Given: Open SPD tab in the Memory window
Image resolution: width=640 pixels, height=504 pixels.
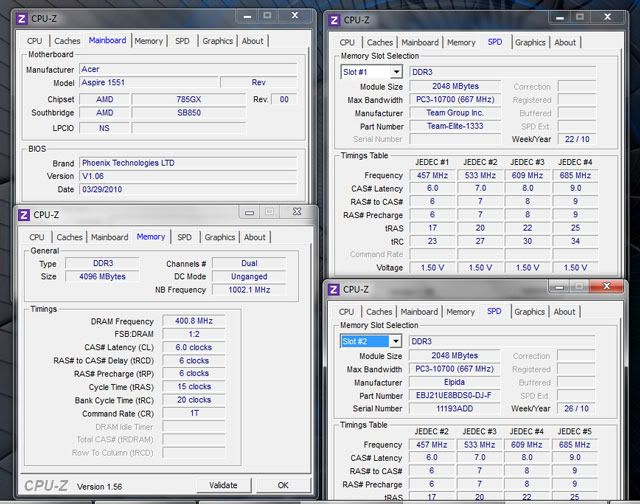Looking at the screenshot, I should 184,237.
